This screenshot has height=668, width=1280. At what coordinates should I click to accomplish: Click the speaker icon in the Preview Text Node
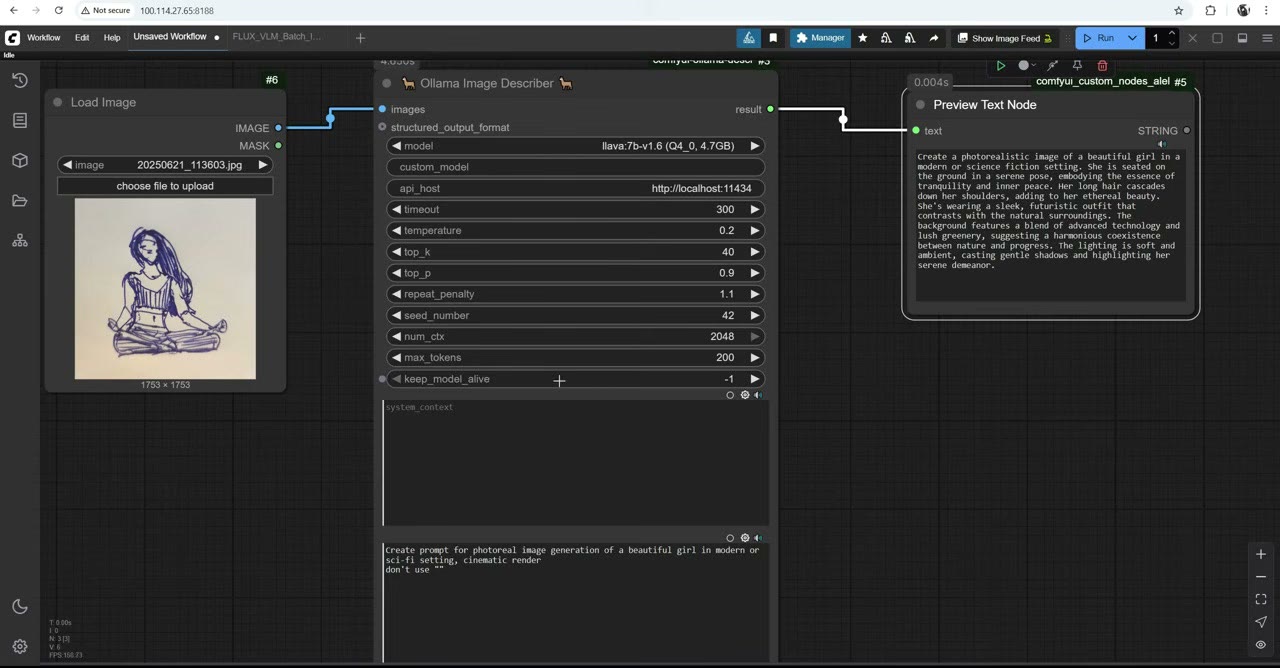1162,145
